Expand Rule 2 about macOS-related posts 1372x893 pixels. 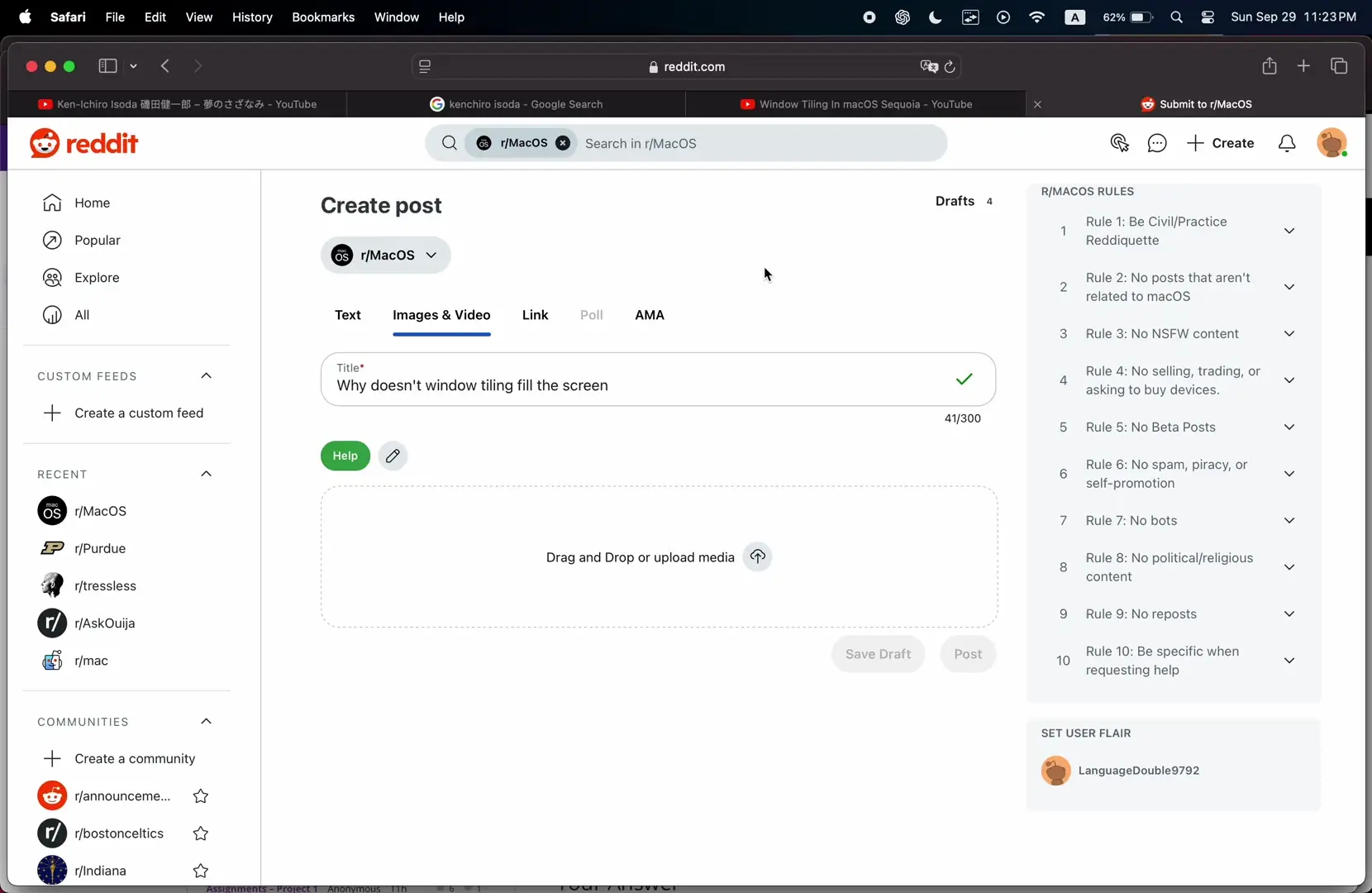pos(1289,287)
